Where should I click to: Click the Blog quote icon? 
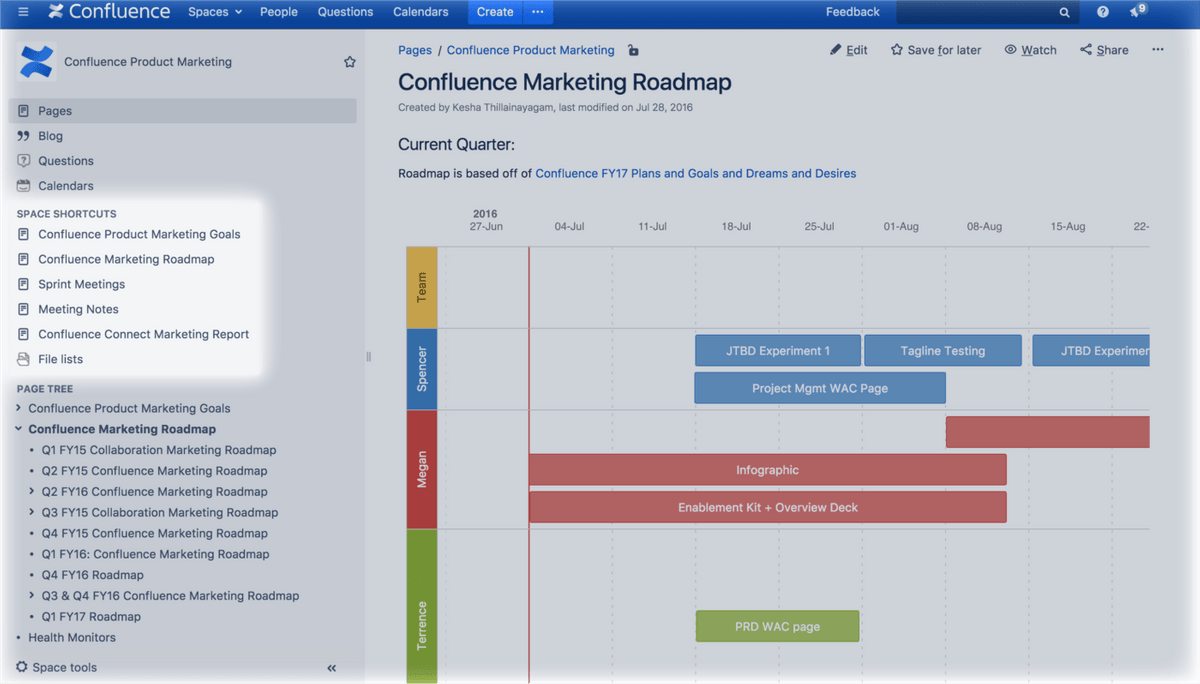[23, 136]
